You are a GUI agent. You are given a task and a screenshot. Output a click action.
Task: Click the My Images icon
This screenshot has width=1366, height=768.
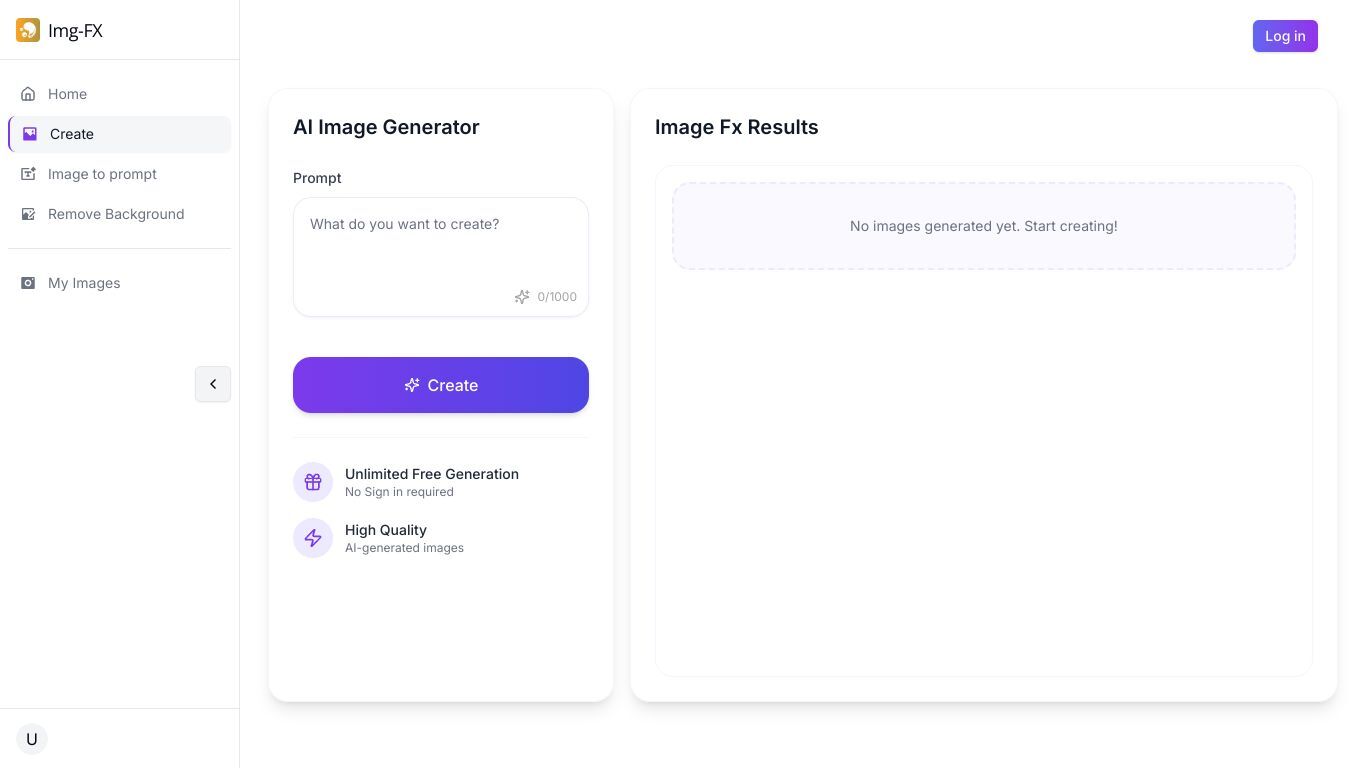point(28,283)
